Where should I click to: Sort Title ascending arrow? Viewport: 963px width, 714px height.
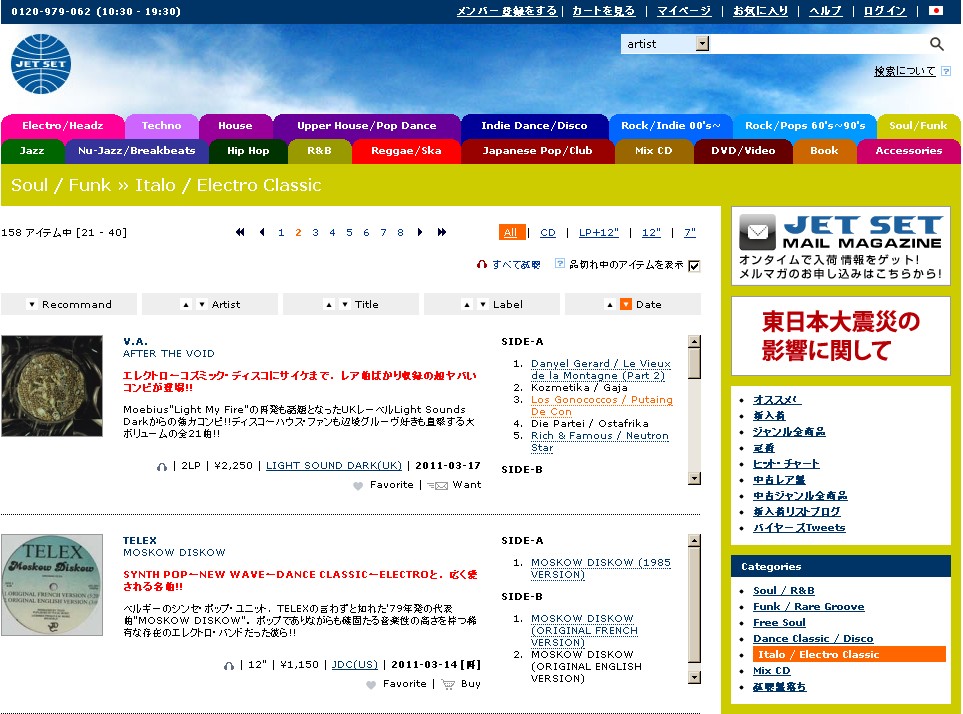coord(329,305)
